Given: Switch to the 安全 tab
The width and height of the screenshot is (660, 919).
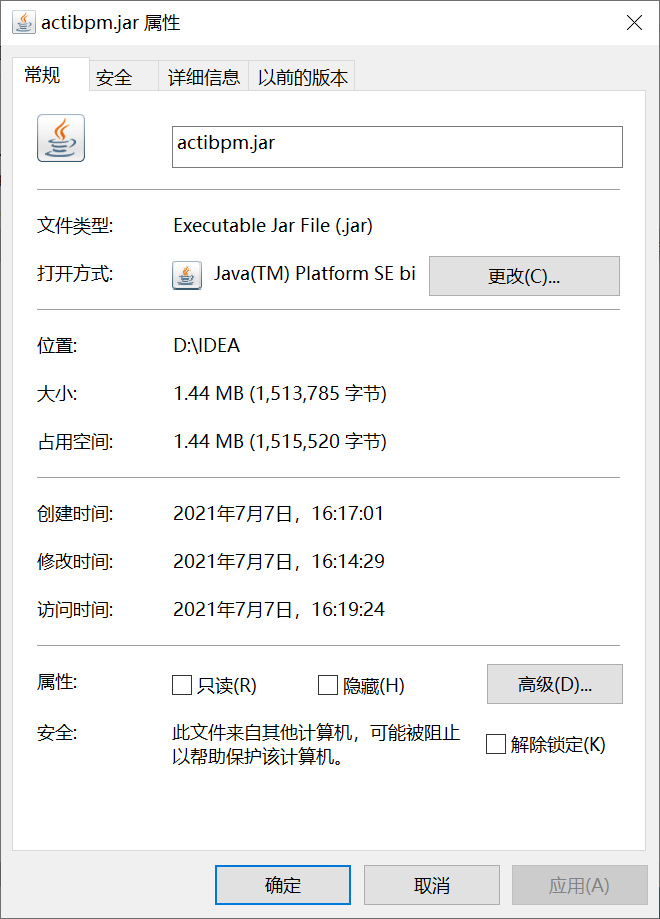Looking at the screenshot, I should click(x=114, y=77).
